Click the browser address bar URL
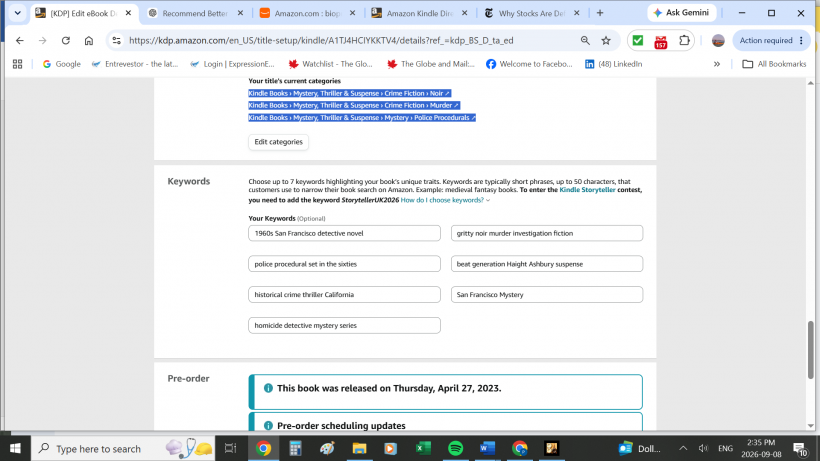 point(321,40)
